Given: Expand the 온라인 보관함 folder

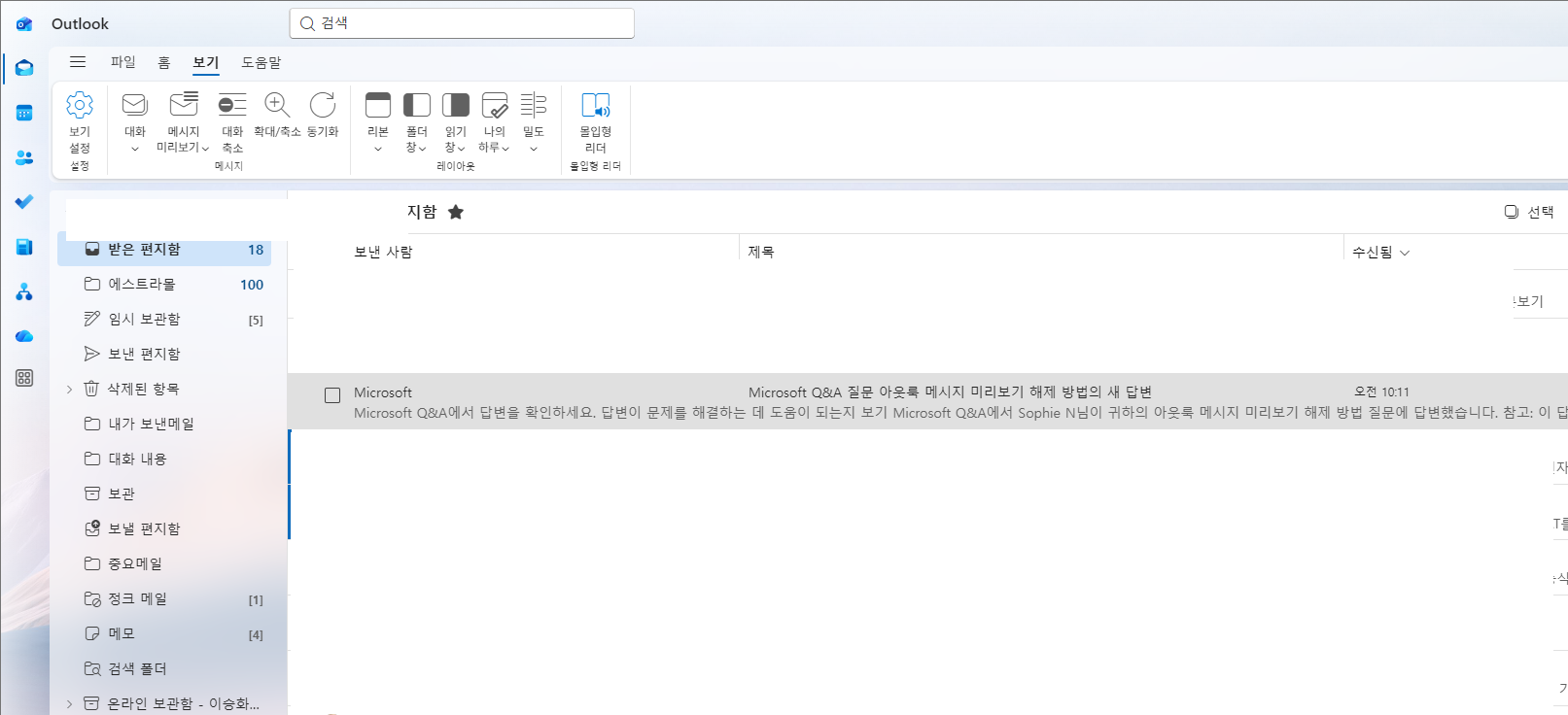Looking at the screenshot, I should tap(69, 704).
